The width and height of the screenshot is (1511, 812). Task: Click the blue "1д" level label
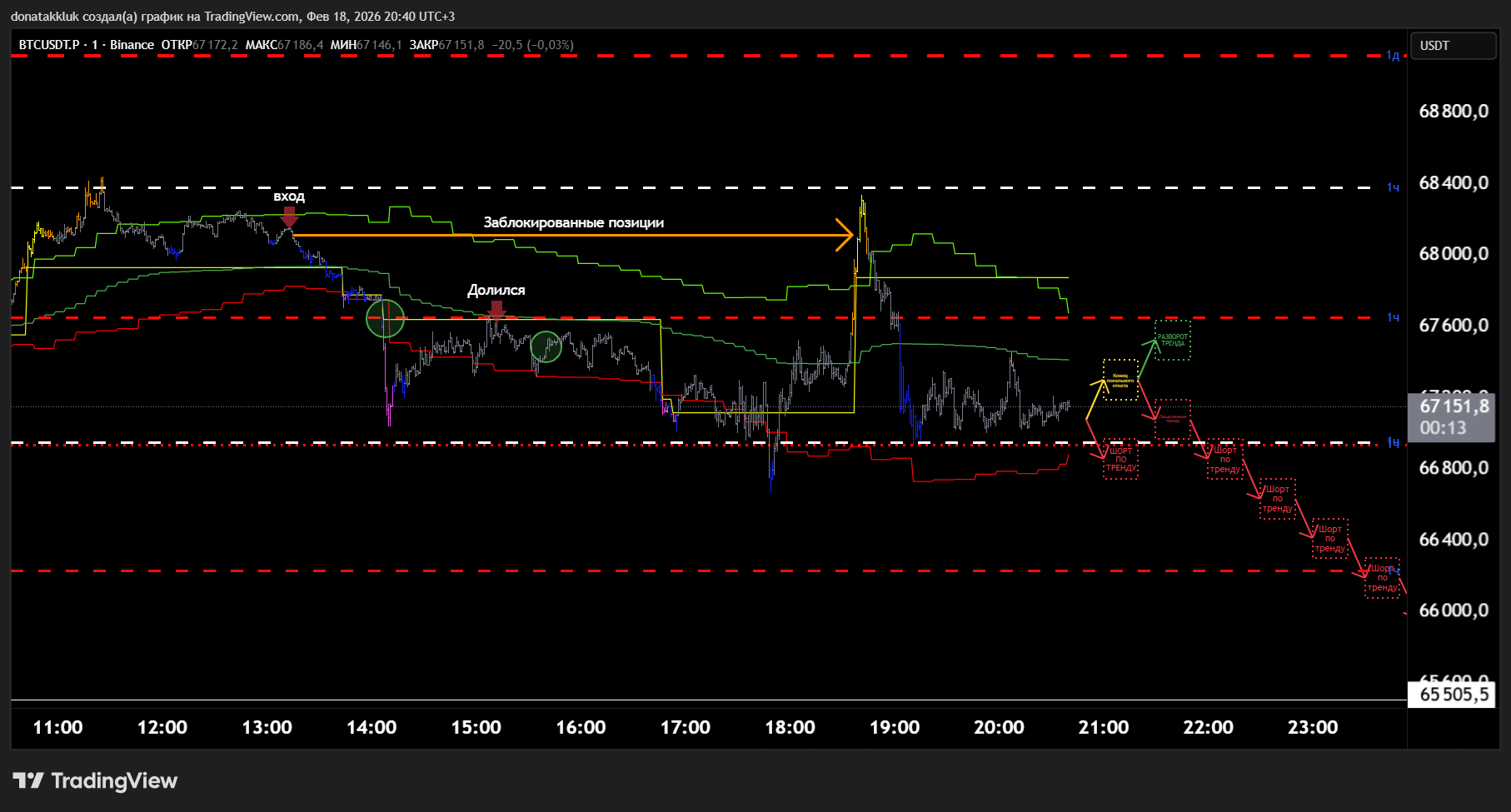(x=1393, y=56)
